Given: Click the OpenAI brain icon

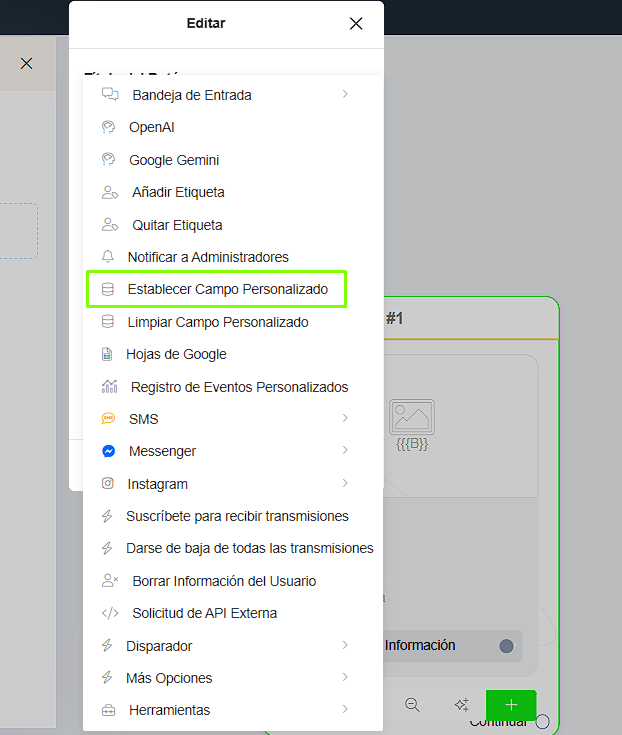Looking at the screenshot, I should (108, 127).
